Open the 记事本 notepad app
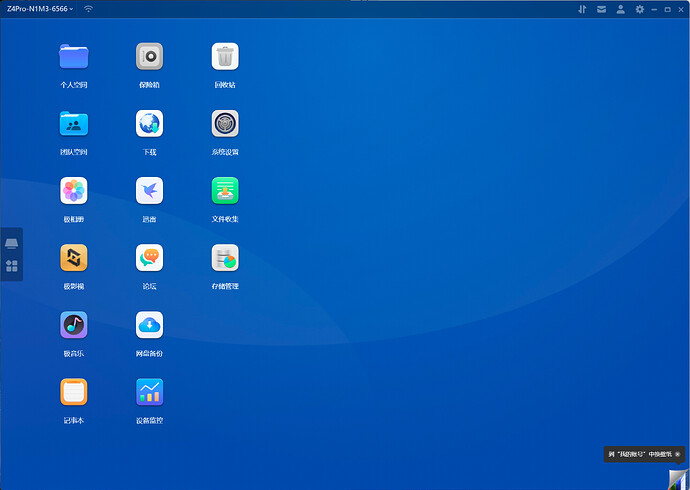 (x=74, y=392)
